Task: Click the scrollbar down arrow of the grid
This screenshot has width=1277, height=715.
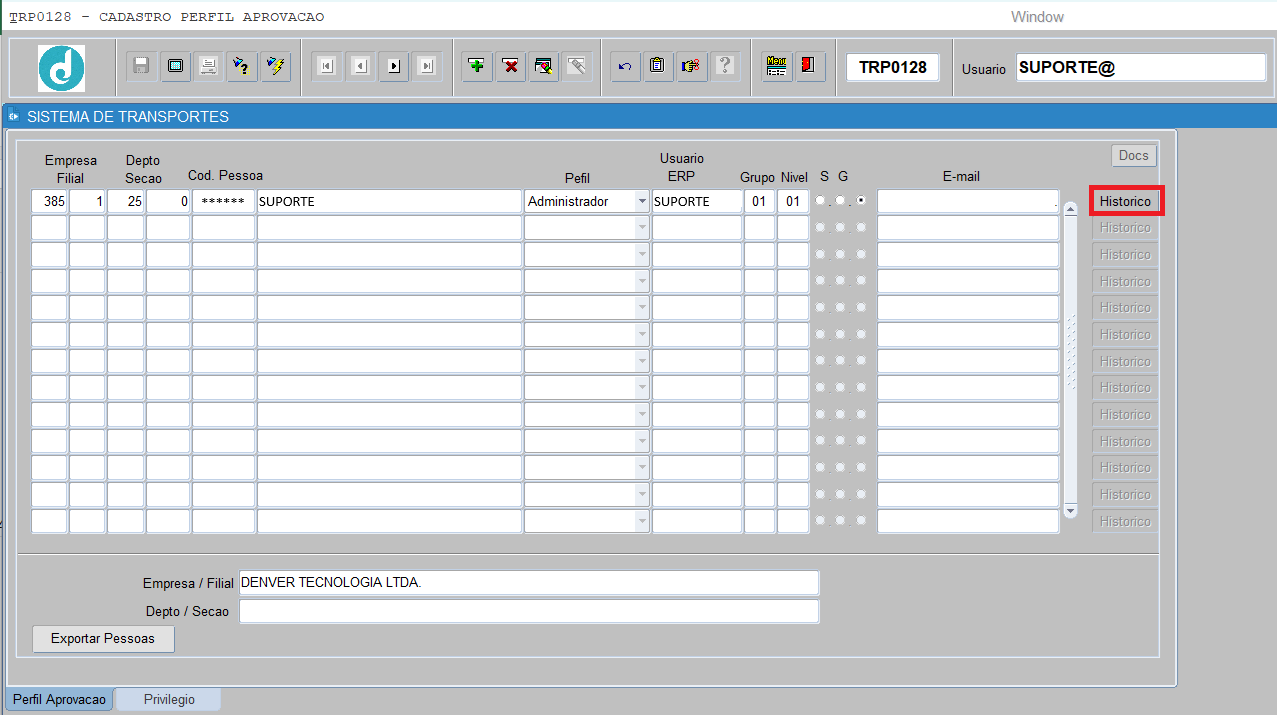Action: point(1070,511)
